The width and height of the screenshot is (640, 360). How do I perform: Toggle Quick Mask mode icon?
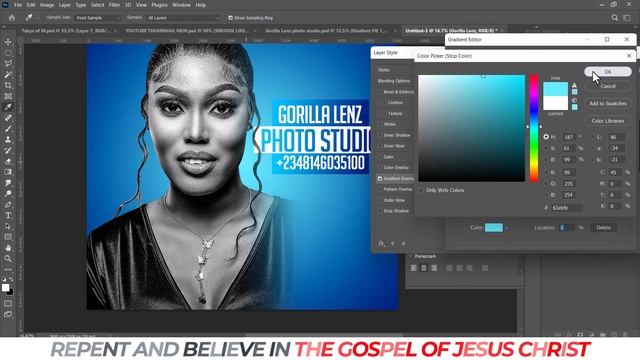tap(8, 304)
